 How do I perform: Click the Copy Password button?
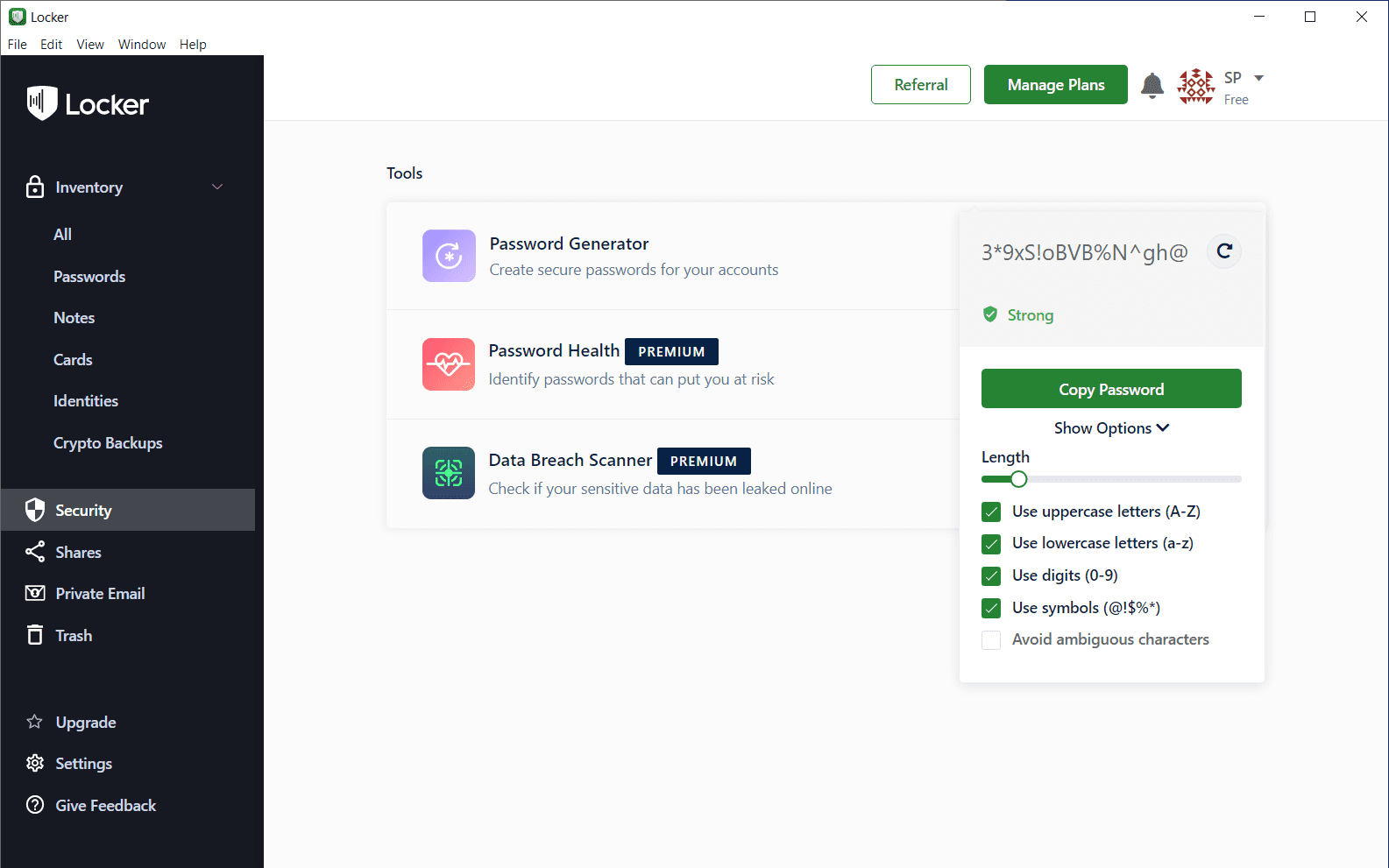(1111, 388)
